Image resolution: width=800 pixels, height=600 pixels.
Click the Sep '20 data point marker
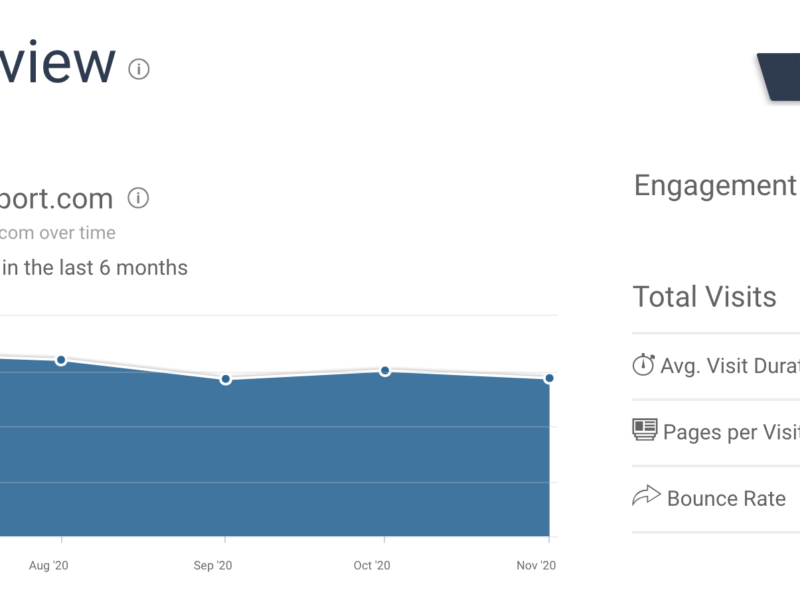[x=226, y=379]
